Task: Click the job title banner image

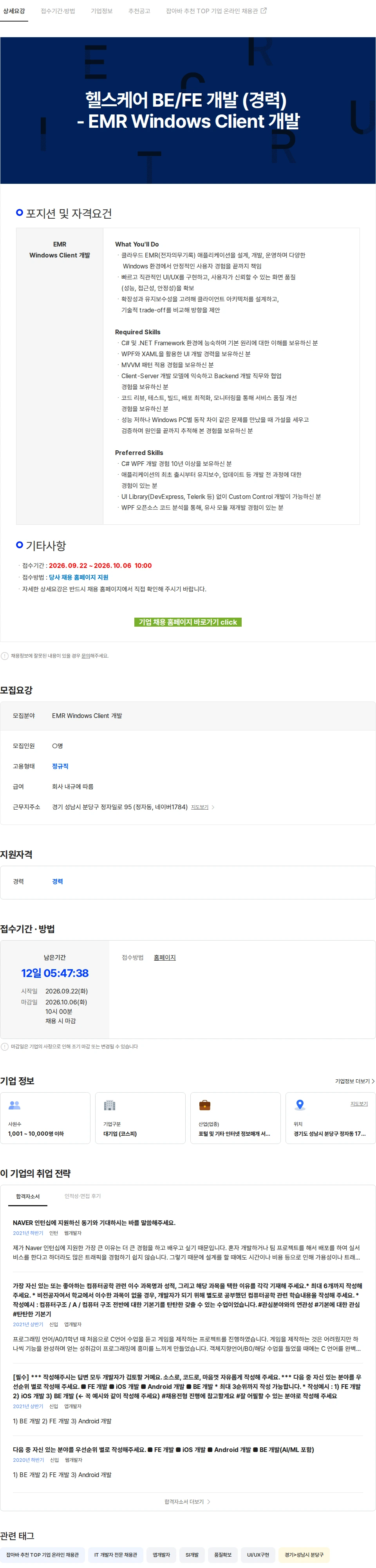Action: click(x=188, y=110)
